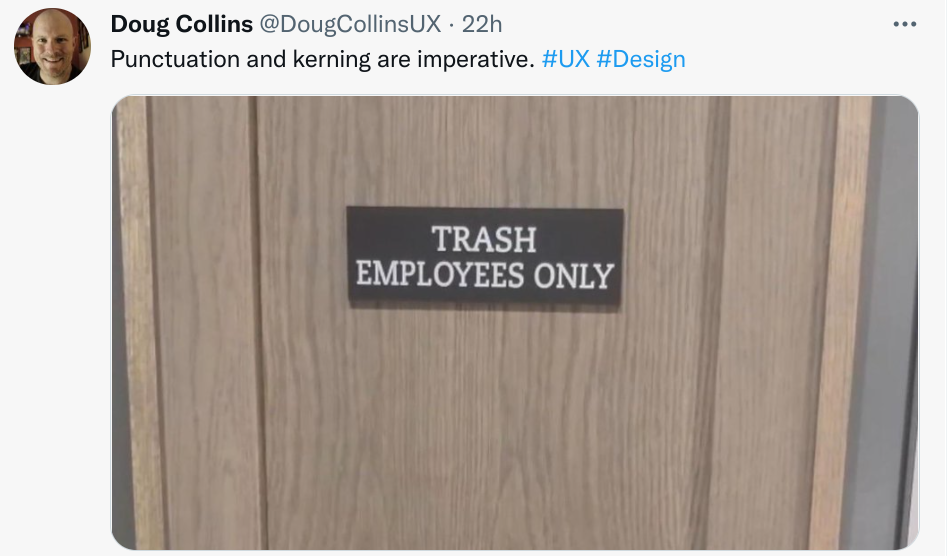
Task: Click the word TRASH on the sign
Action: click(484, 239)
